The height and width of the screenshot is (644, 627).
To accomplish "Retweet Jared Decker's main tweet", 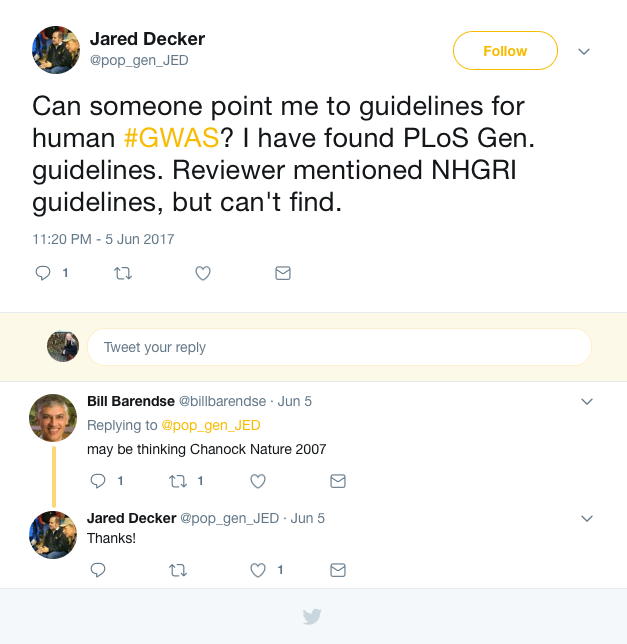I will [x=123, y=272].
